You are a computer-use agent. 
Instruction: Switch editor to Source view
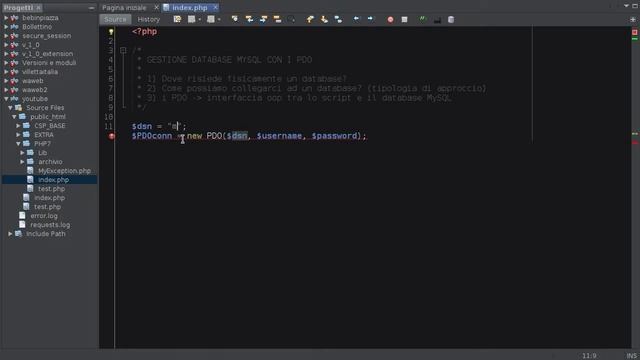coord(115,19)
